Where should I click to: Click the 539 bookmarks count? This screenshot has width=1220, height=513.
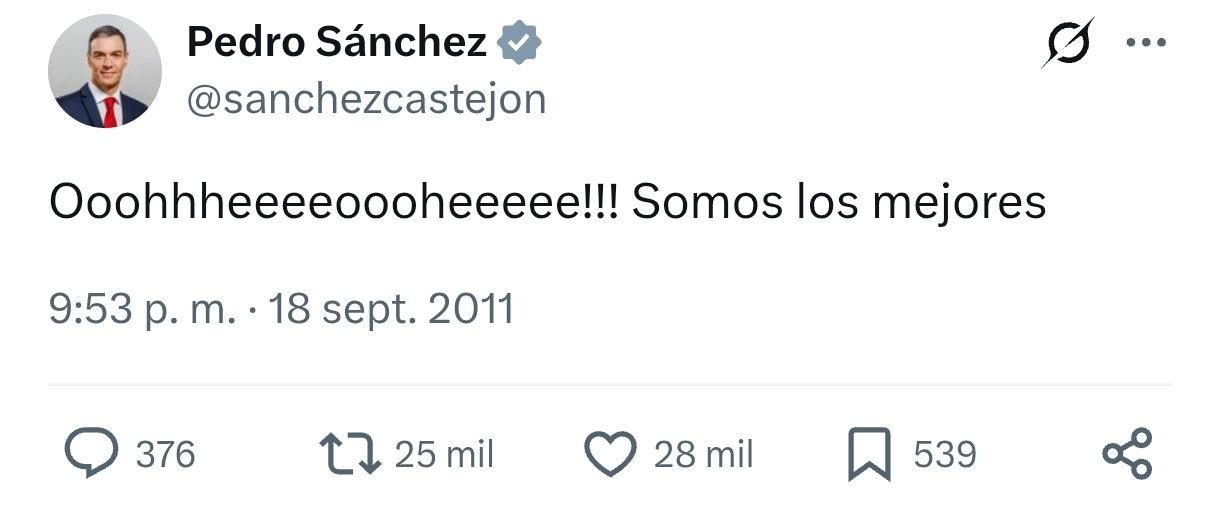944,455
